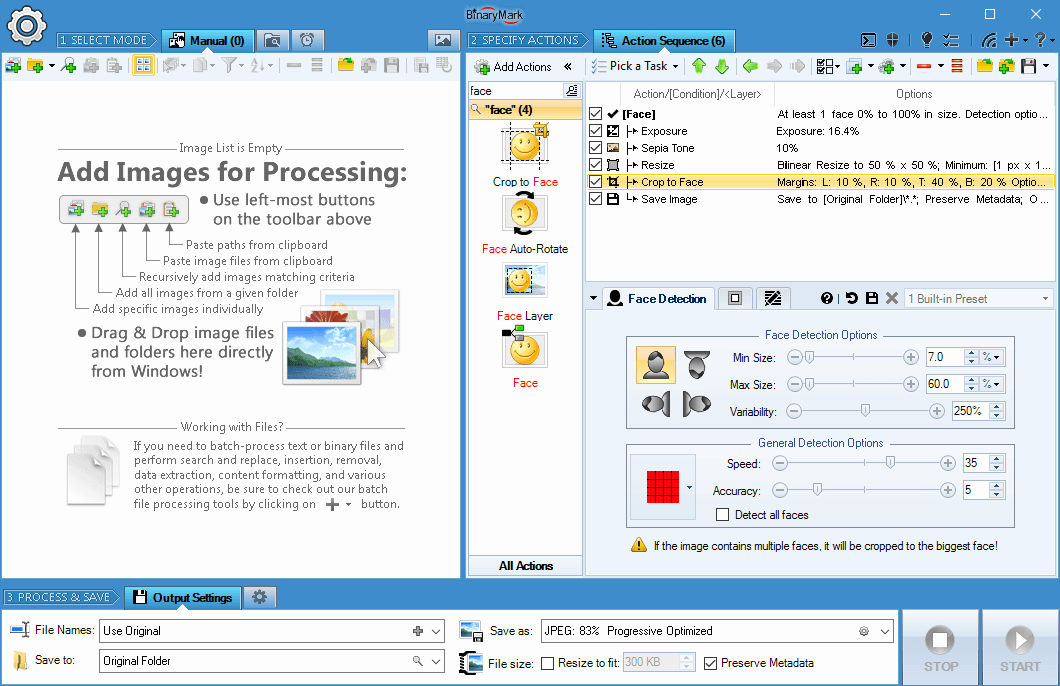Image resolution: width=1060 pixels, height=686 pixels.
Task: Toggle the Sepia Tone action checkbox
Action: (596, 148)
